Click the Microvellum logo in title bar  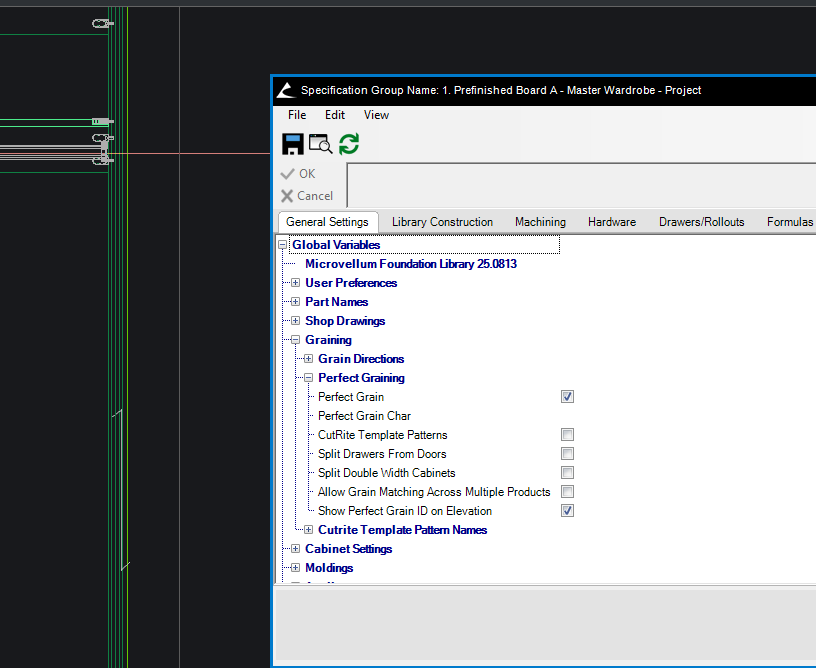point(286,91)
